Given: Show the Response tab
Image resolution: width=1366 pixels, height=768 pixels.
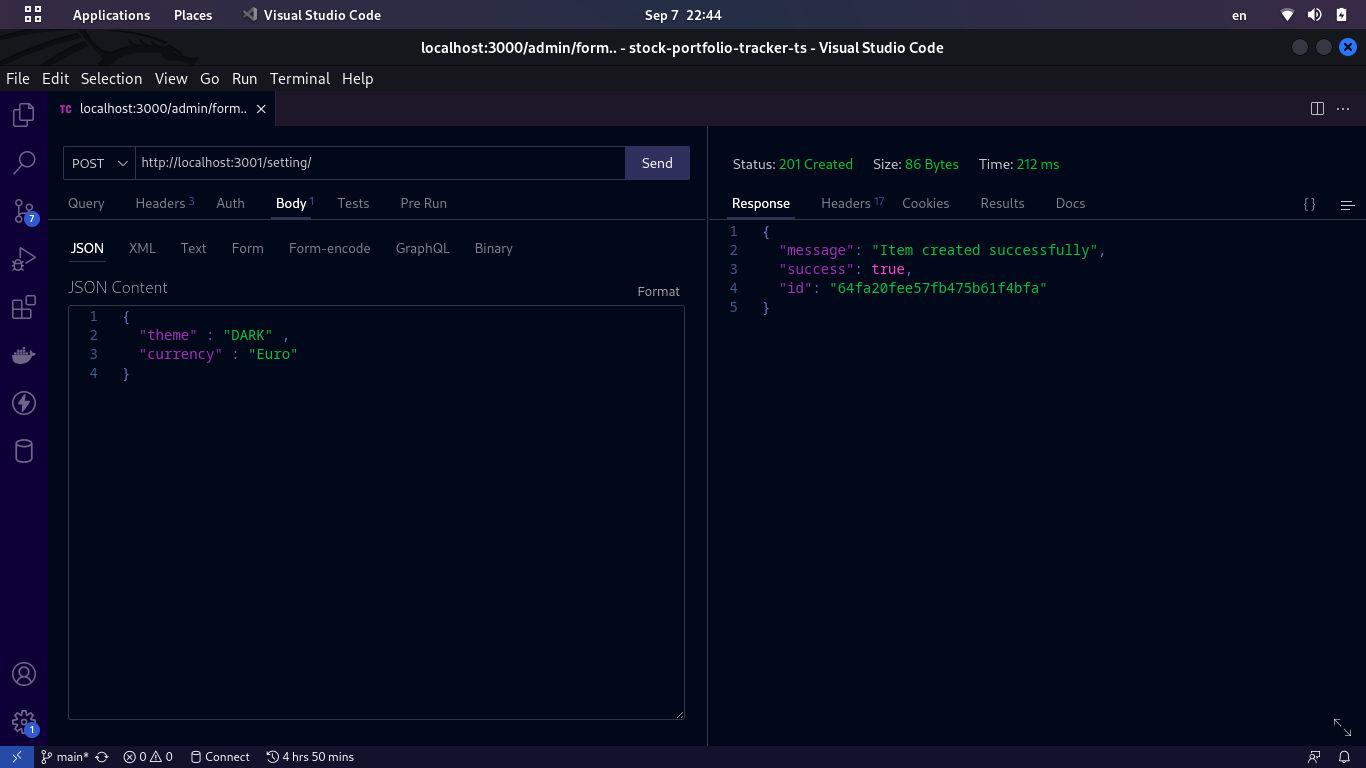Looking at the screenshot, I should (760, 203).
